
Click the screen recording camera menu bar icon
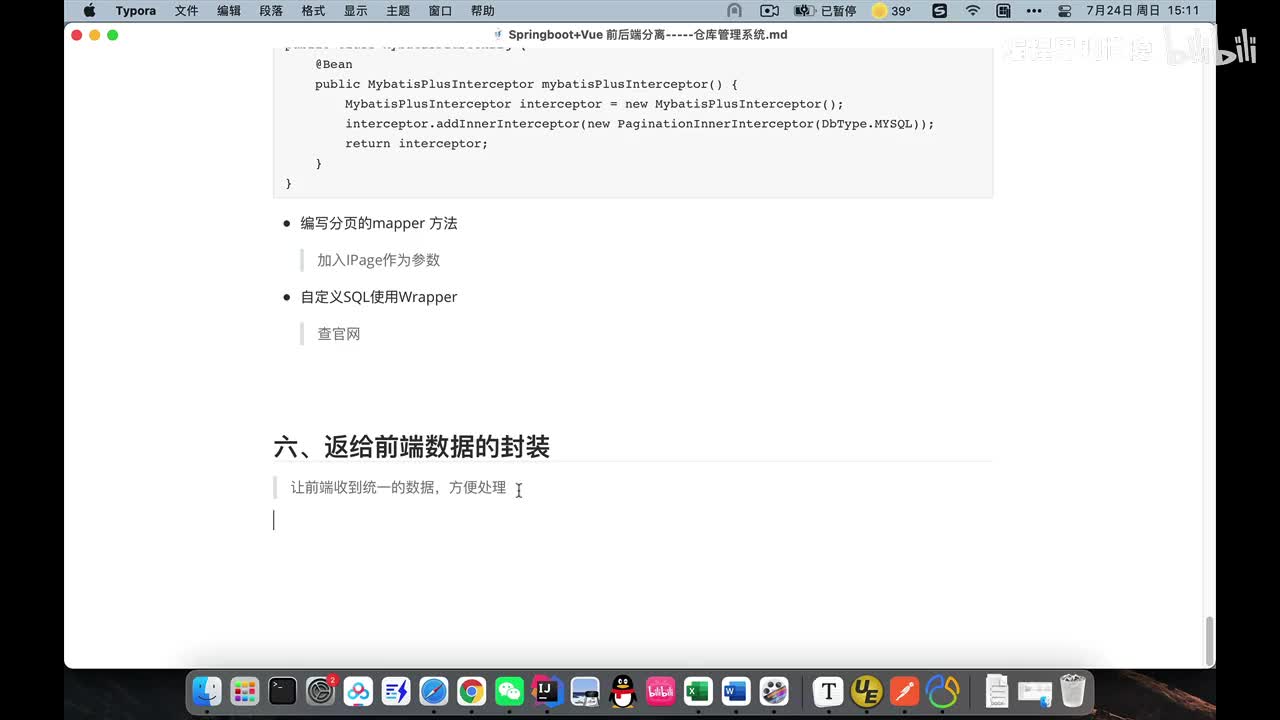[769, 11]
